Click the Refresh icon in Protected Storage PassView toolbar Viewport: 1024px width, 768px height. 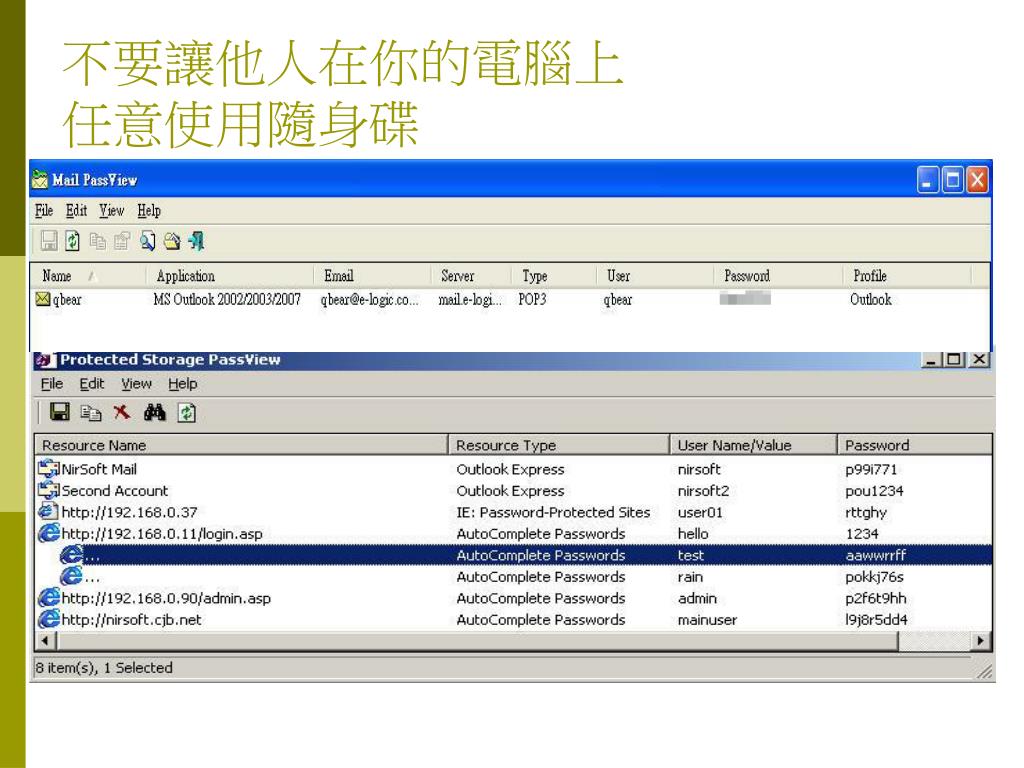point(187,412)
